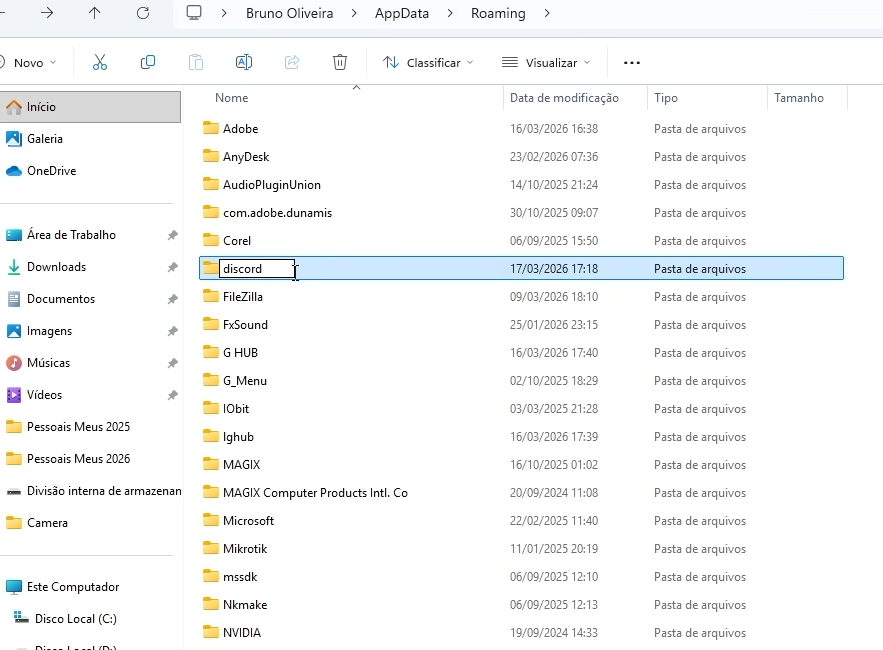Select the Nkmake folder name
This screenshot has width=883, height=650.
tap(245, 605)
